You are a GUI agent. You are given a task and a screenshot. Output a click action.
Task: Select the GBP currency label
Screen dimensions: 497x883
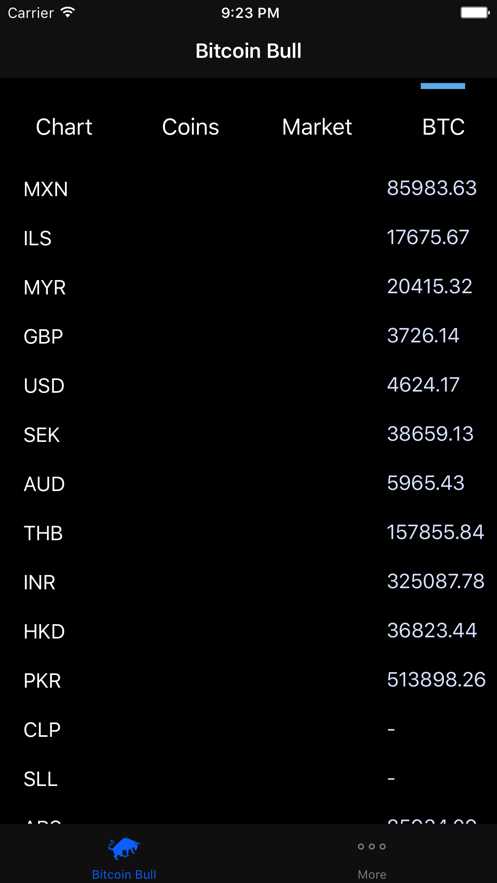43,337
